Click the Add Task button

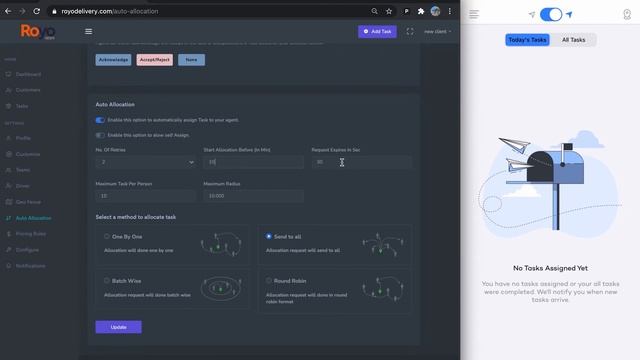pyautogui.click(x=377, y=31)
